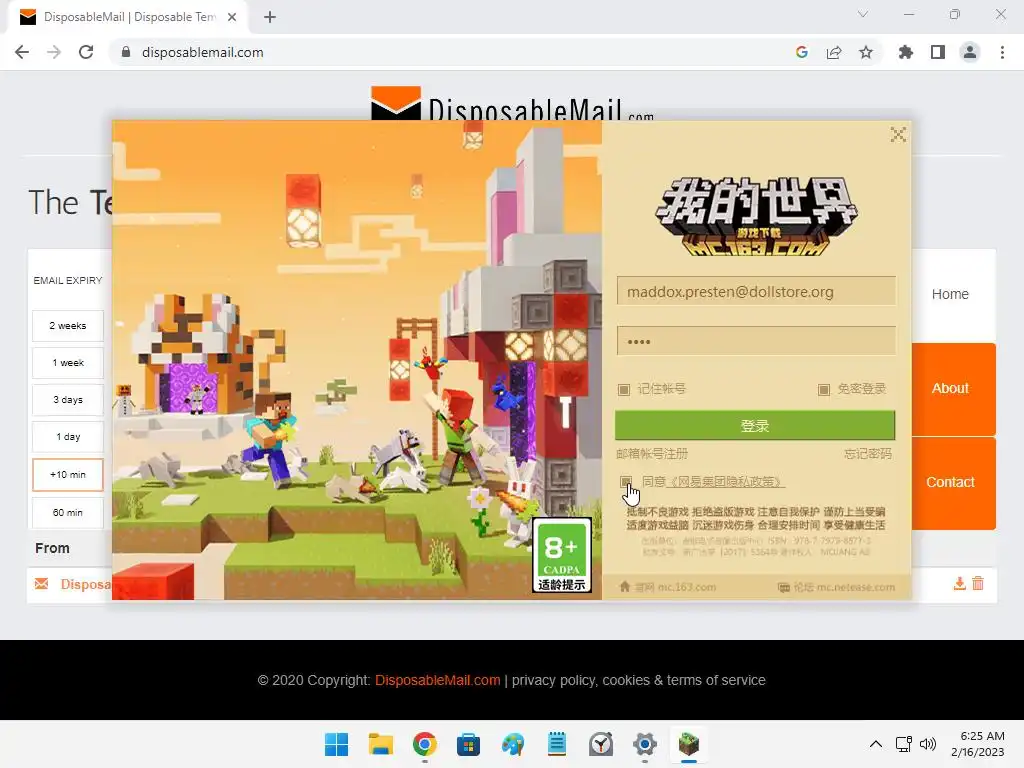
Task: Click the DisposableMail logo header
Action: (513, 104)
